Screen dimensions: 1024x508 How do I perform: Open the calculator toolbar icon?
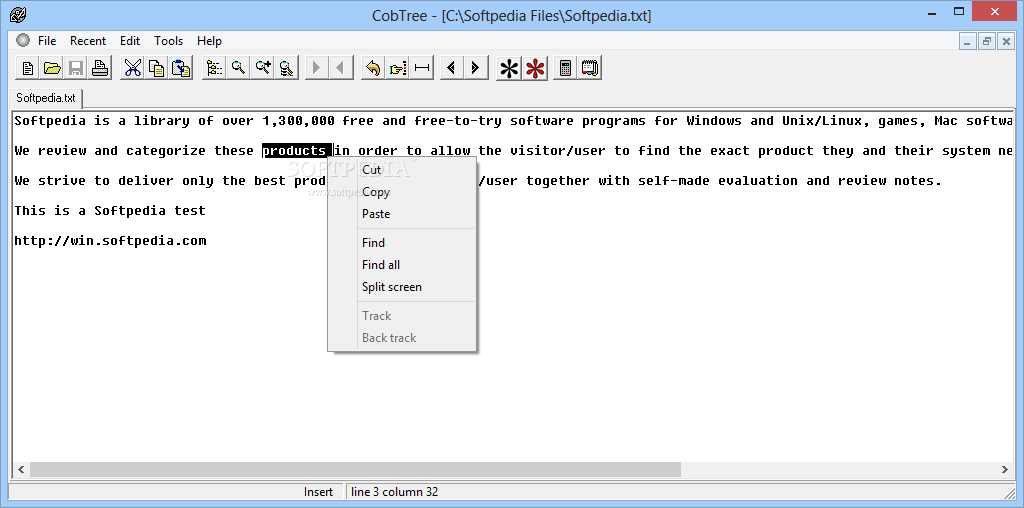tap(566, 68)
